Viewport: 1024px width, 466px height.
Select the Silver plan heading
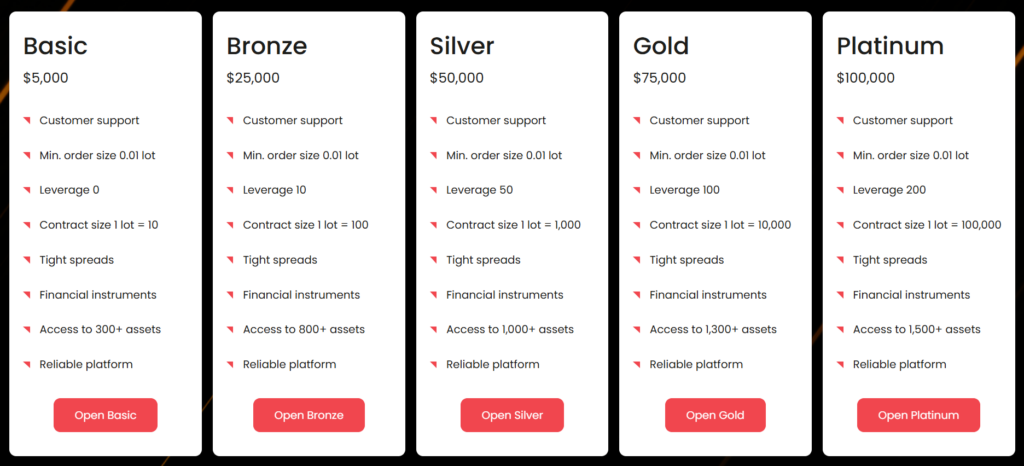click(x=462, y=46)
